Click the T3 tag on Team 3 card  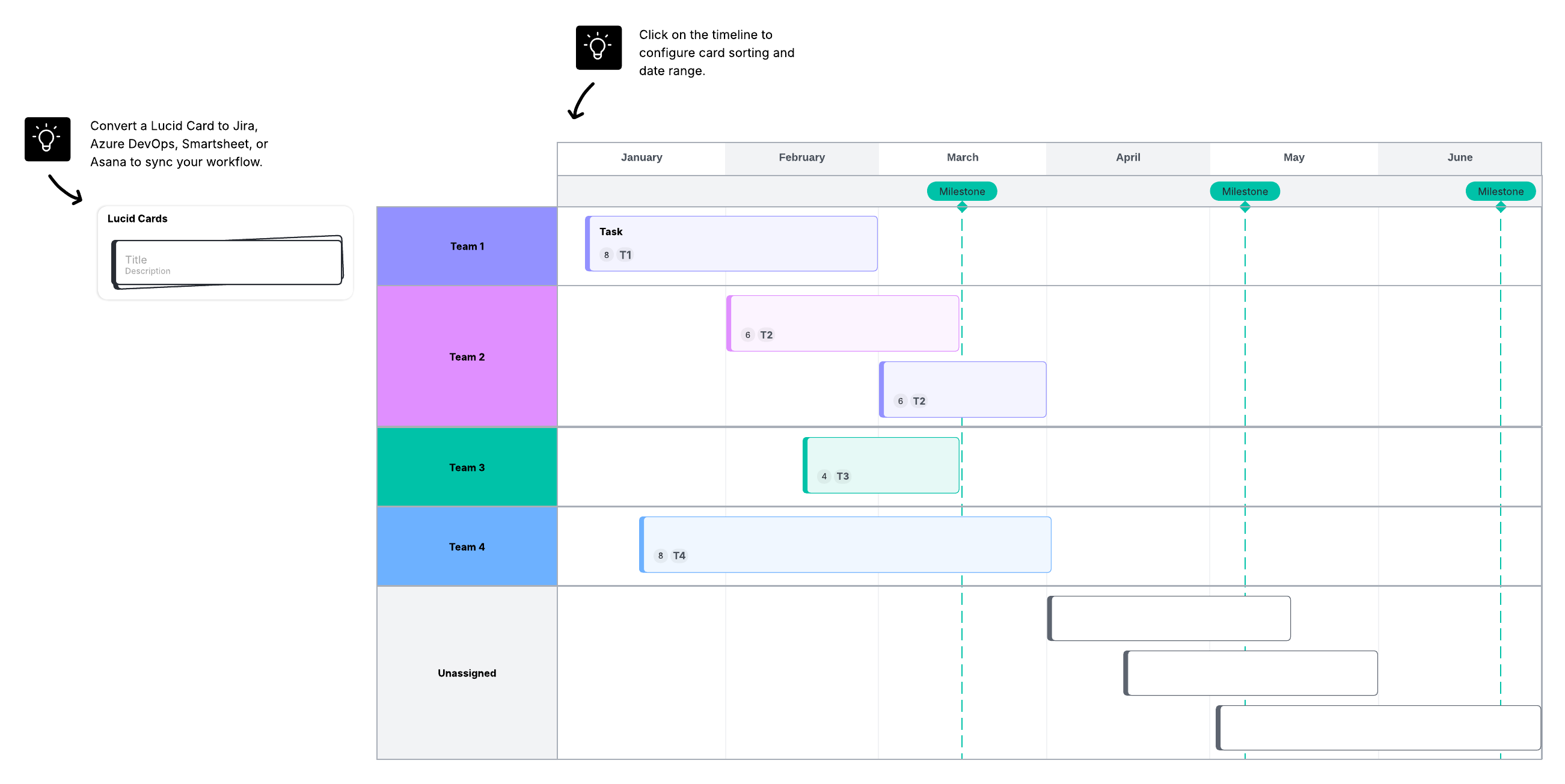tap(842, 477)
